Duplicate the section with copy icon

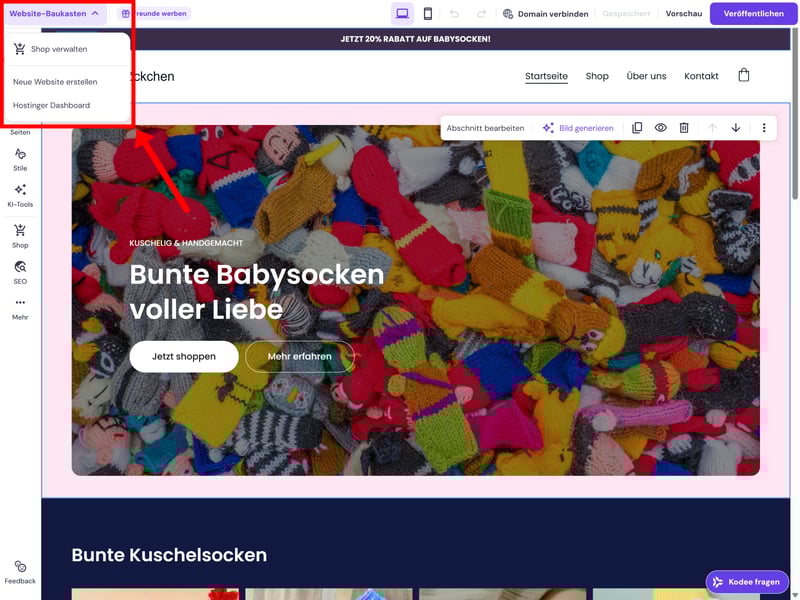click(637, 128)
